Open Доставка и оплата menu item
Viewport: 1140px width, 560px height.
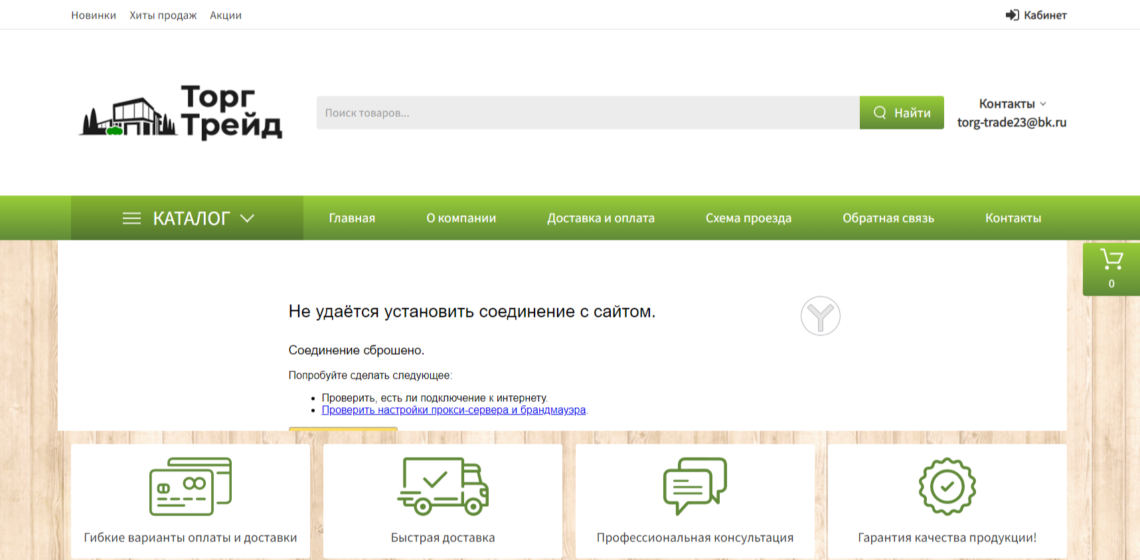(x=601, y=217)
